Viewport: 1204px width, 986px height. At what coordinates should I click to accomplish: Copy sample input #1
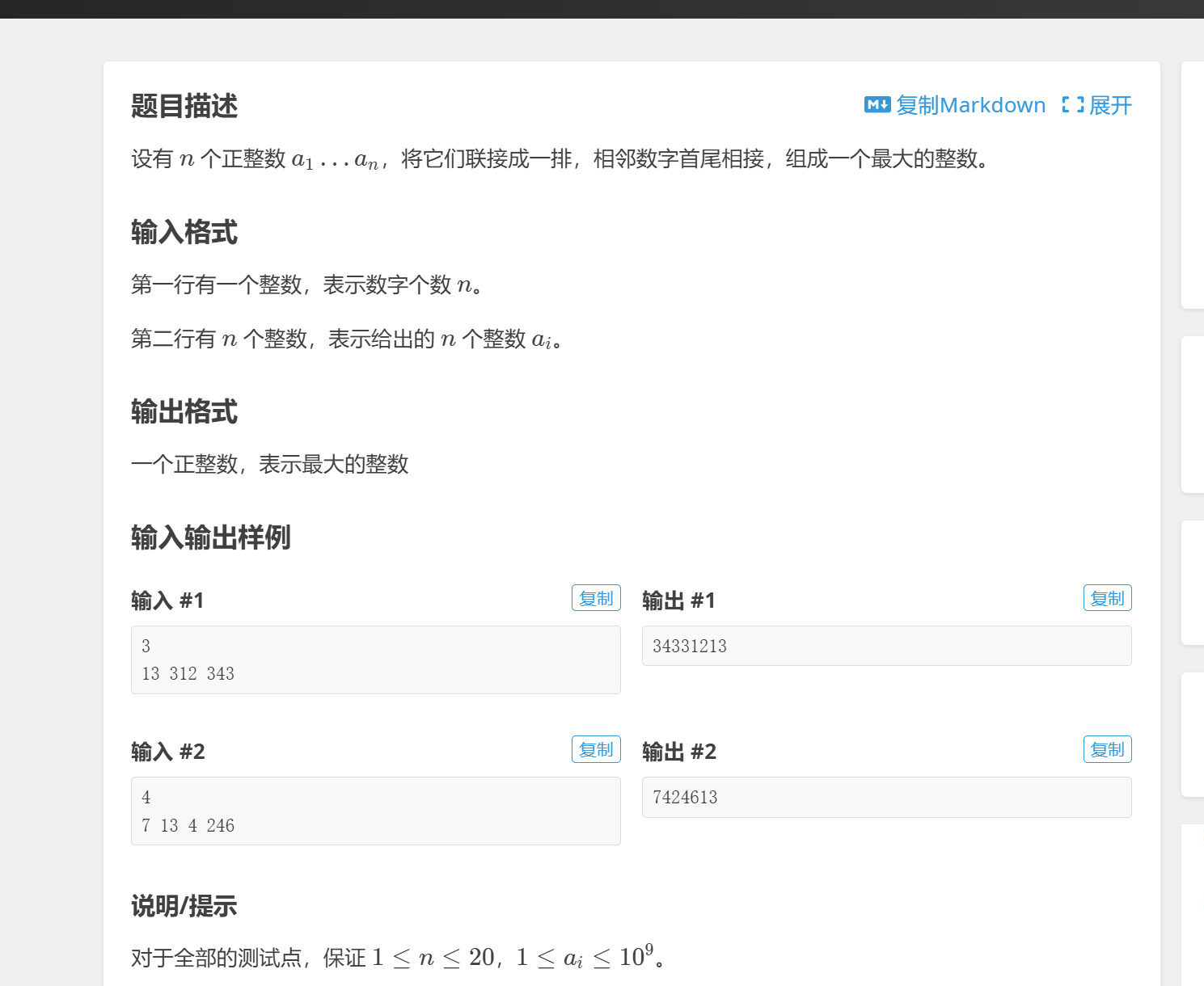[596, 598]
